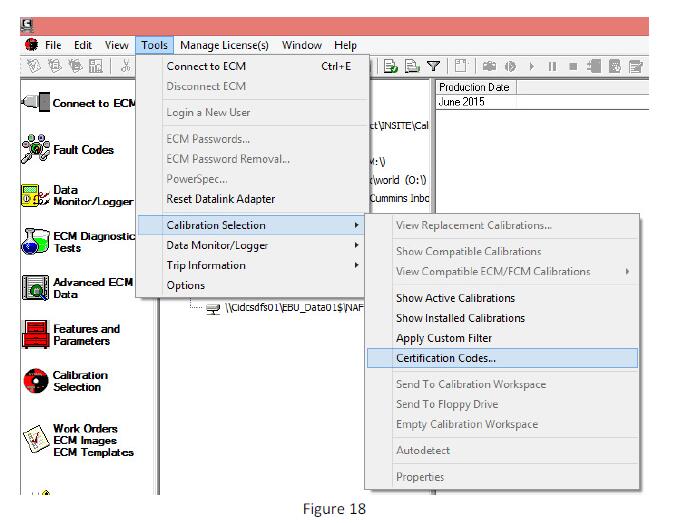Click the first toolbar icon at far left
This screenshot has width=674, height=523.
(34, 66)
